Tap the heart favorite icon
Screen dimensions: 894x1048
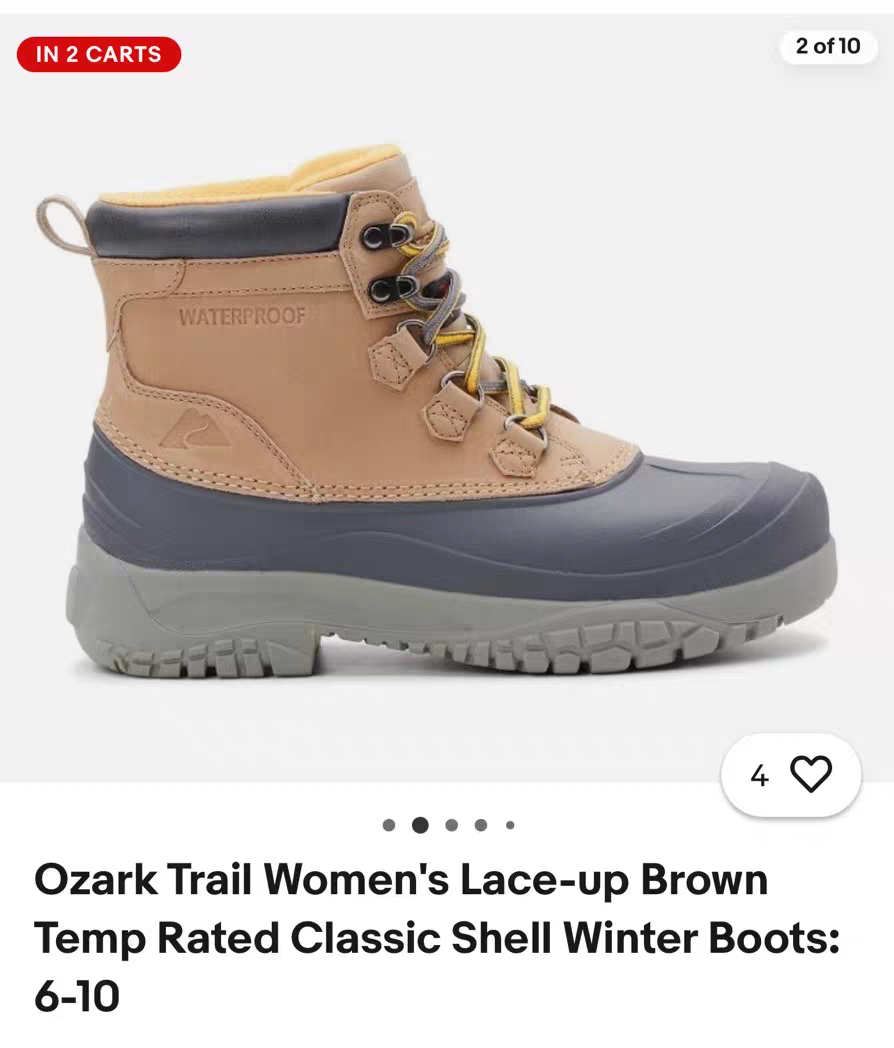tap(810, 774)
